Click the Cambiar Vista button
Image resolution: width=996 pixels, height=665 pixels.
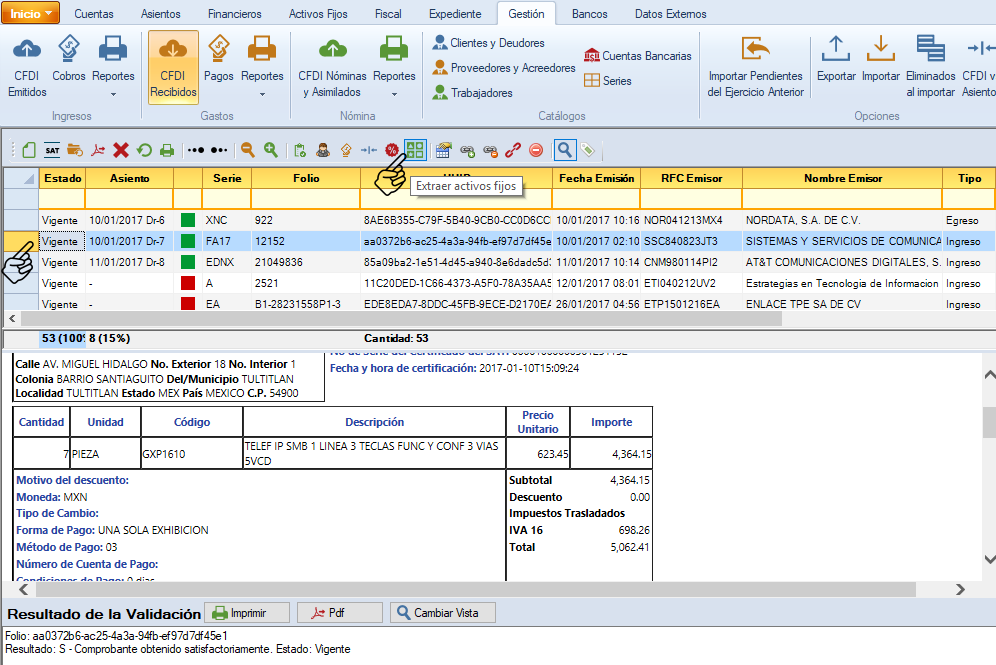tap(443, 613)
